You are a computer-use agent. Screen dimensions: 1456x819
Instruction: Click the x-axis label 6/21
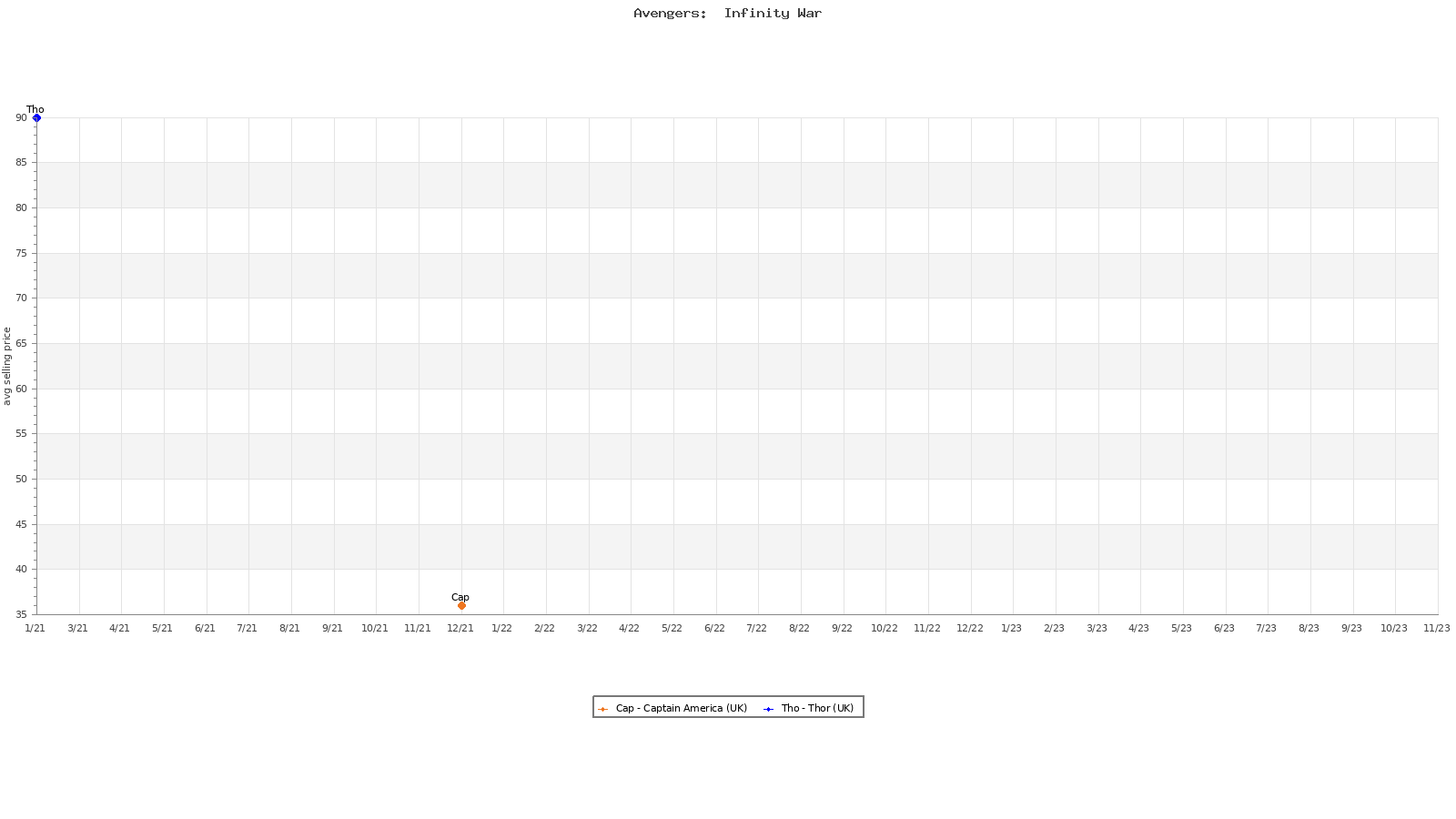[x=205, y=628]
